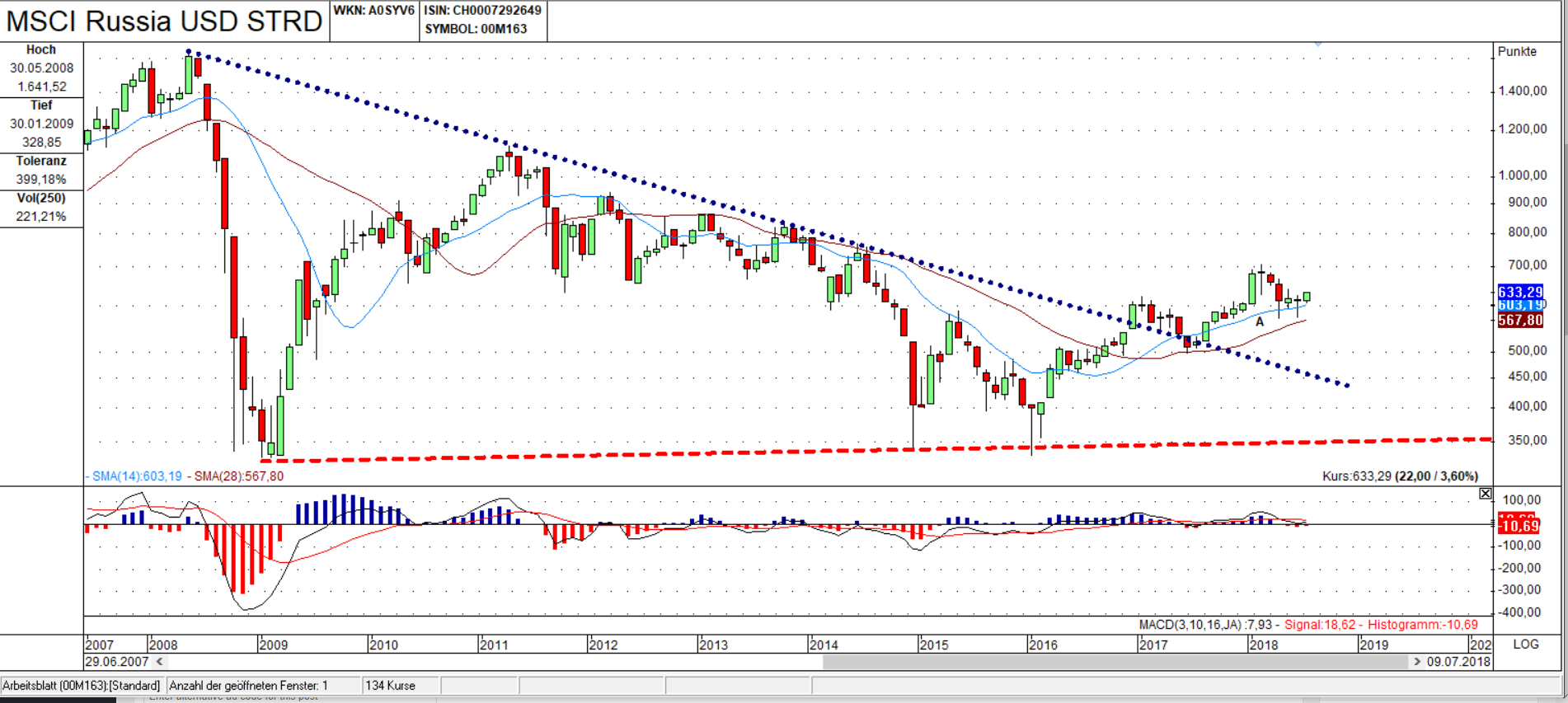Click the chart title MSCI Russia USD STRD
The image size is (1568, 703).
point(164,21)
